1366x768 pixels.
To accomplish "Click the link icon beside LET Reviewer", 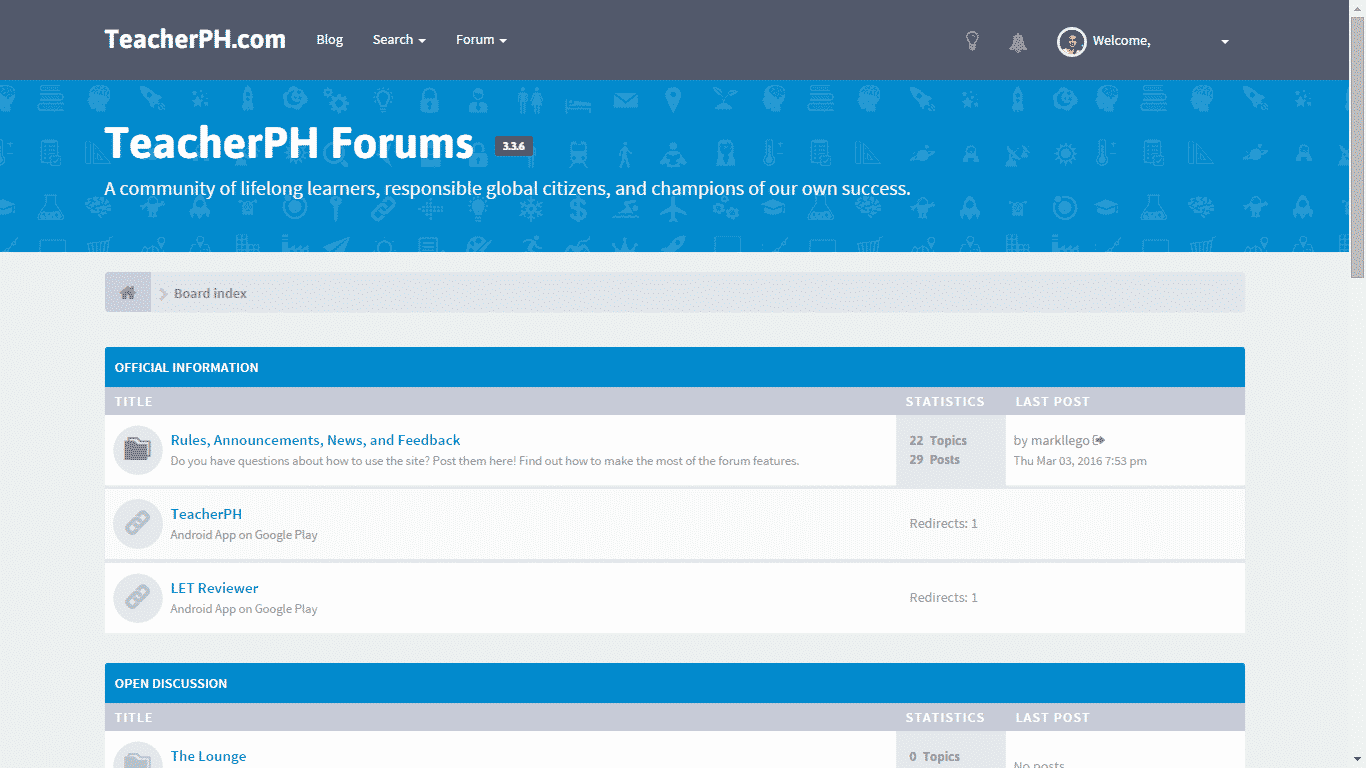I will pyautogui.click(x=138, y=598).
